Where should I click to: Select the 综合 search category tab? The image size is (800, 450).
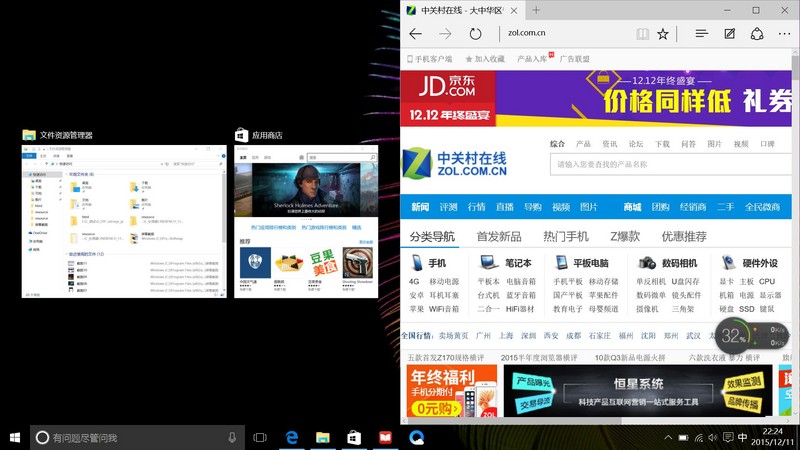(557, 144)
